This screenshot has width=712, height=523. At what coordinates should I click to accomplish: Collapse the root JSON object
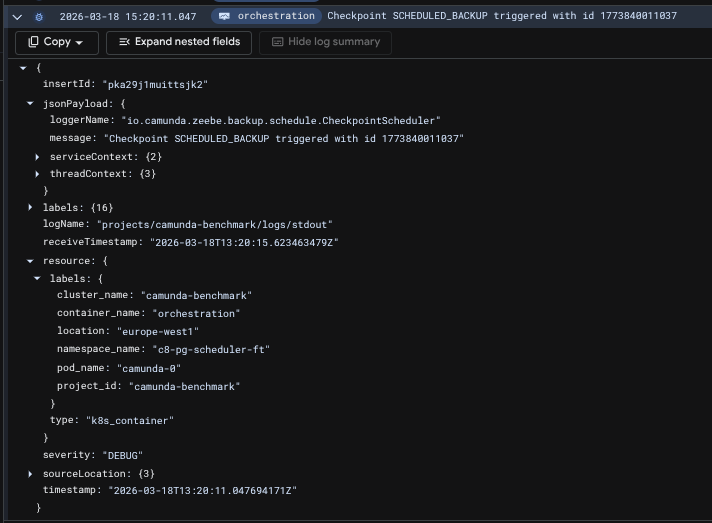23,67
